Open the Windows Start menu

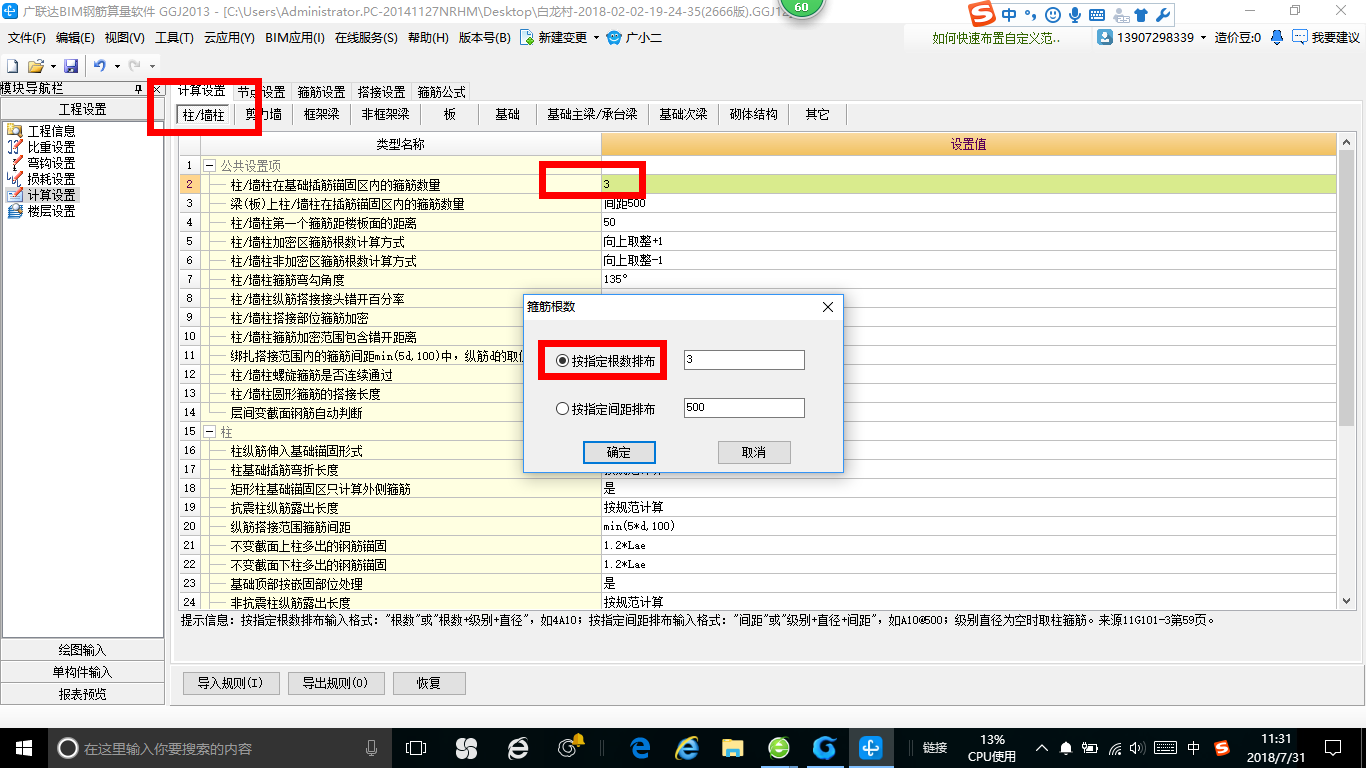point(23,748)
